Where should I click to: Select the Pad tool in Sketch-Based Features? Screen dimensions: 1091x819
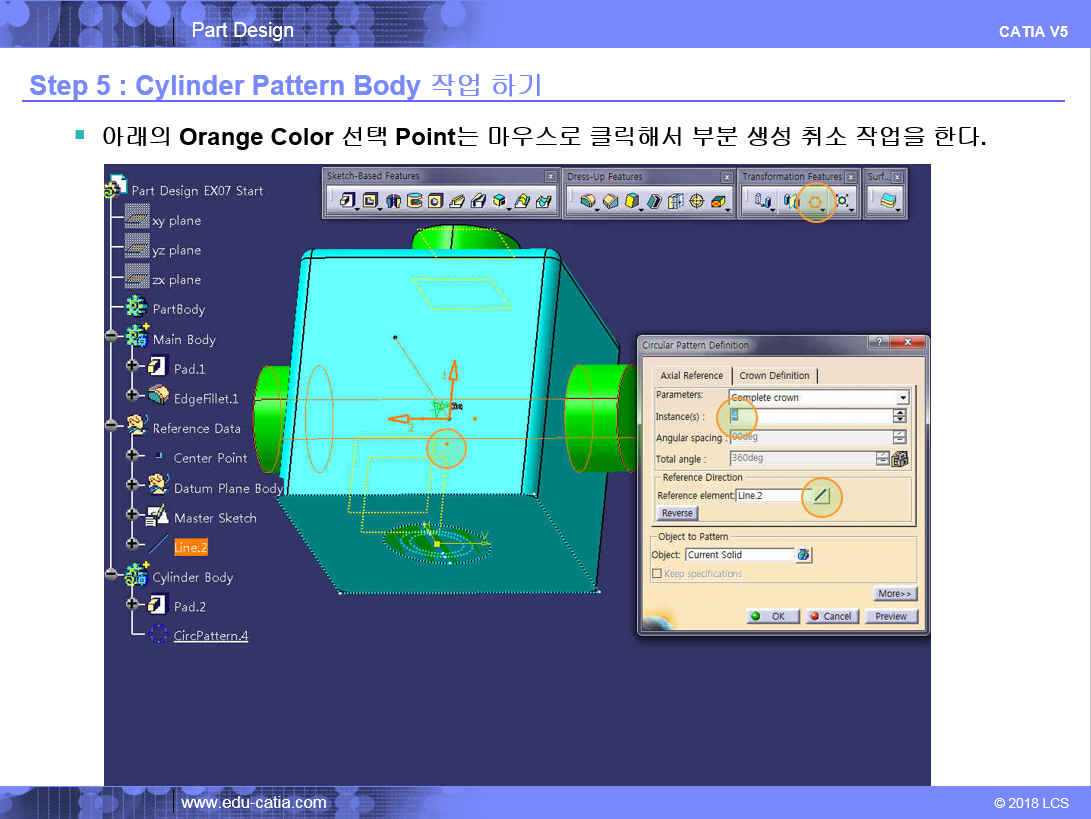tap(347, 201)
